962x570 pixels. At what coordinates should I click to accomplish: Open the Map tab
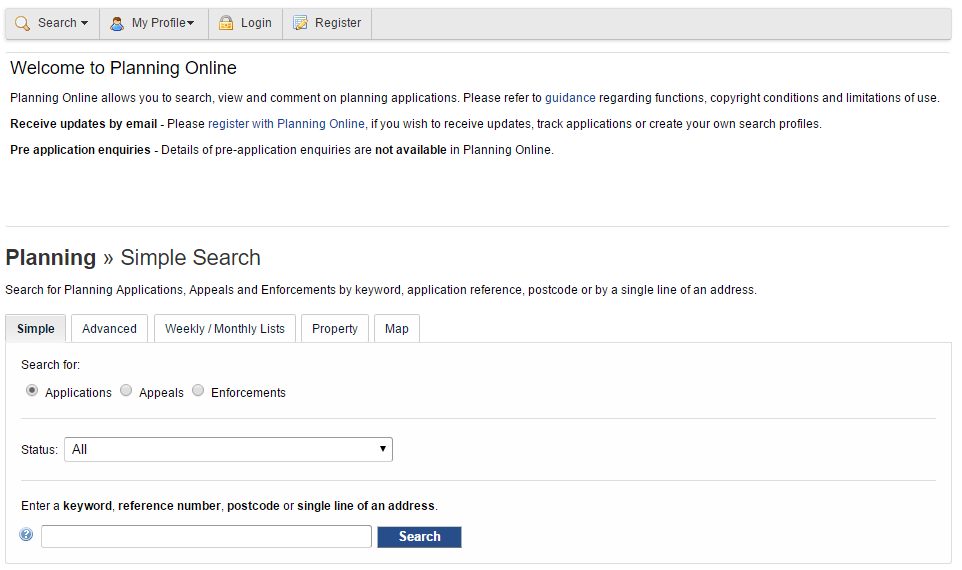[396, 328]
